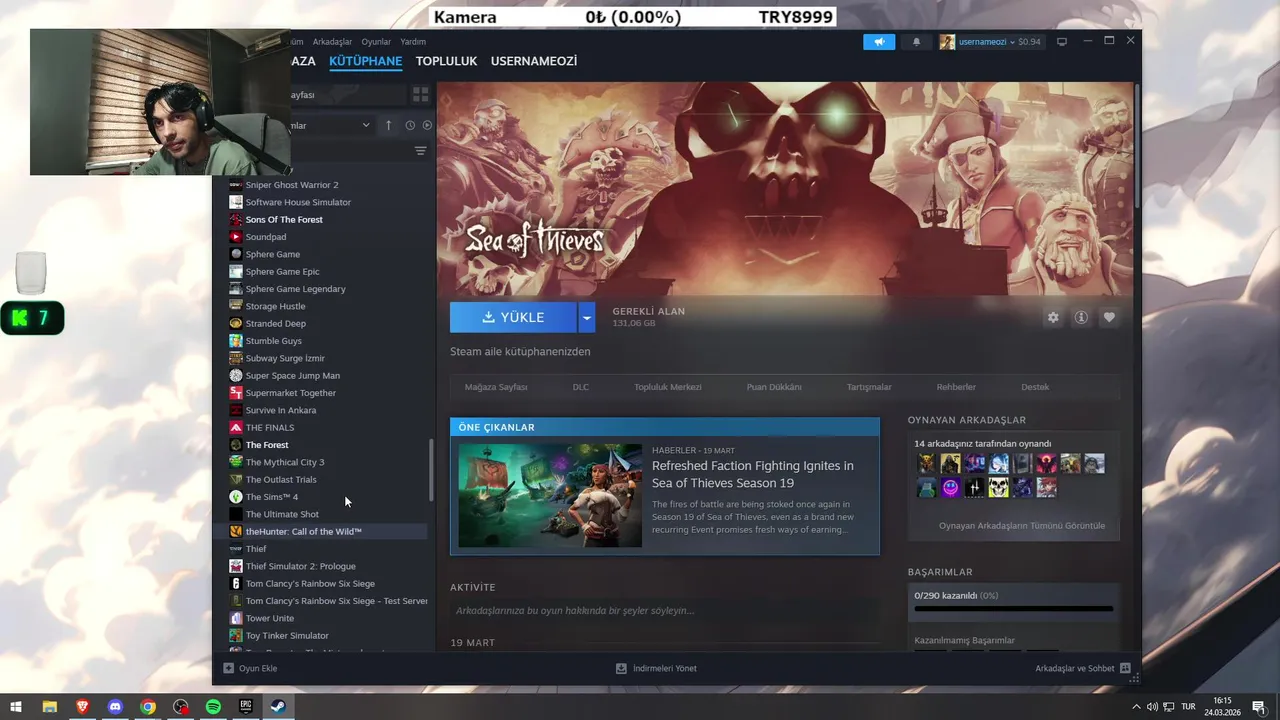The image size is (1280, 720).
Task: Open Spotify from the taskbar
Action: [x=213, y=707]
